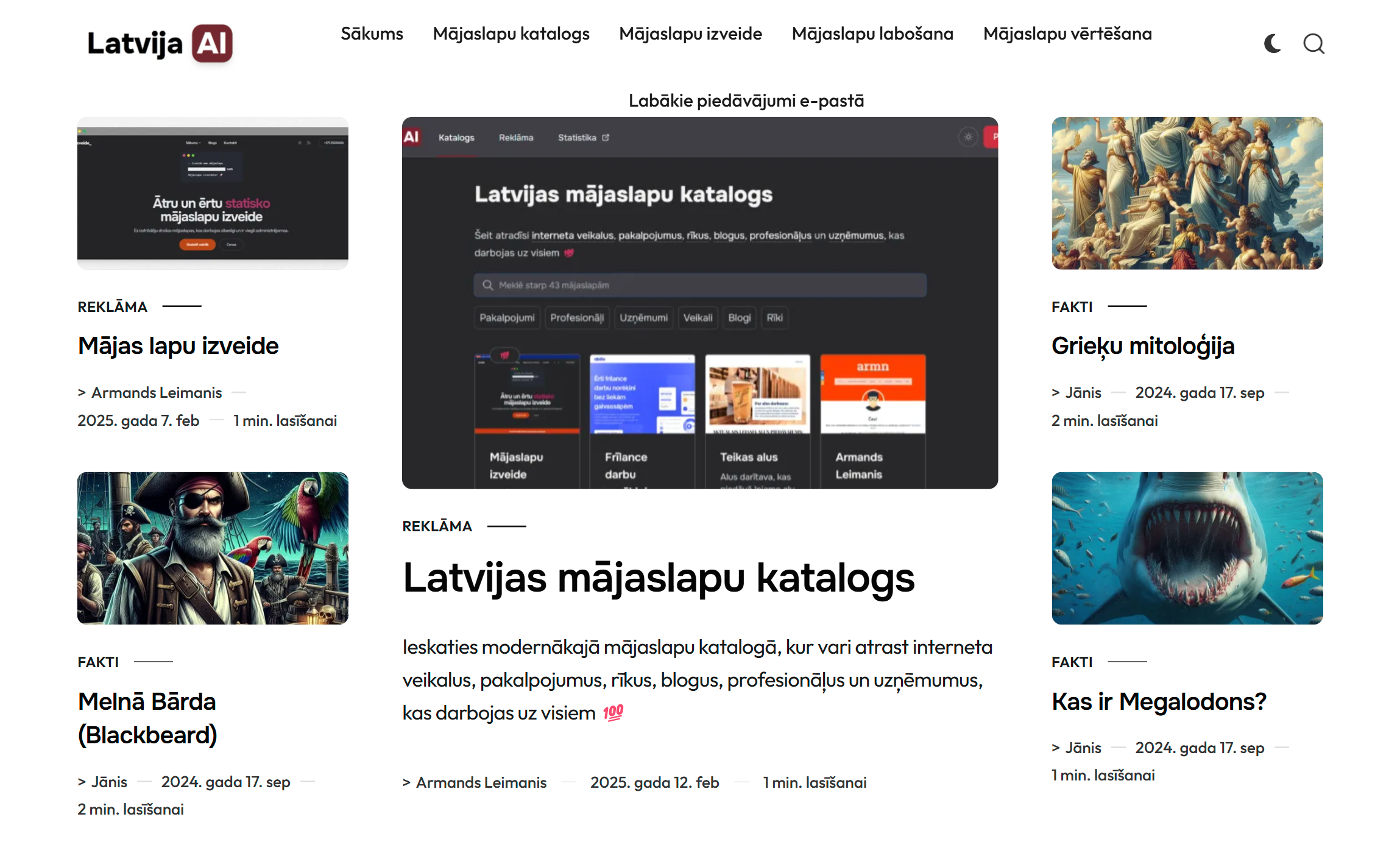Toggle dark mode with the moon icon
This screenshot has height=842, width=1400.
coord(1272,43)
